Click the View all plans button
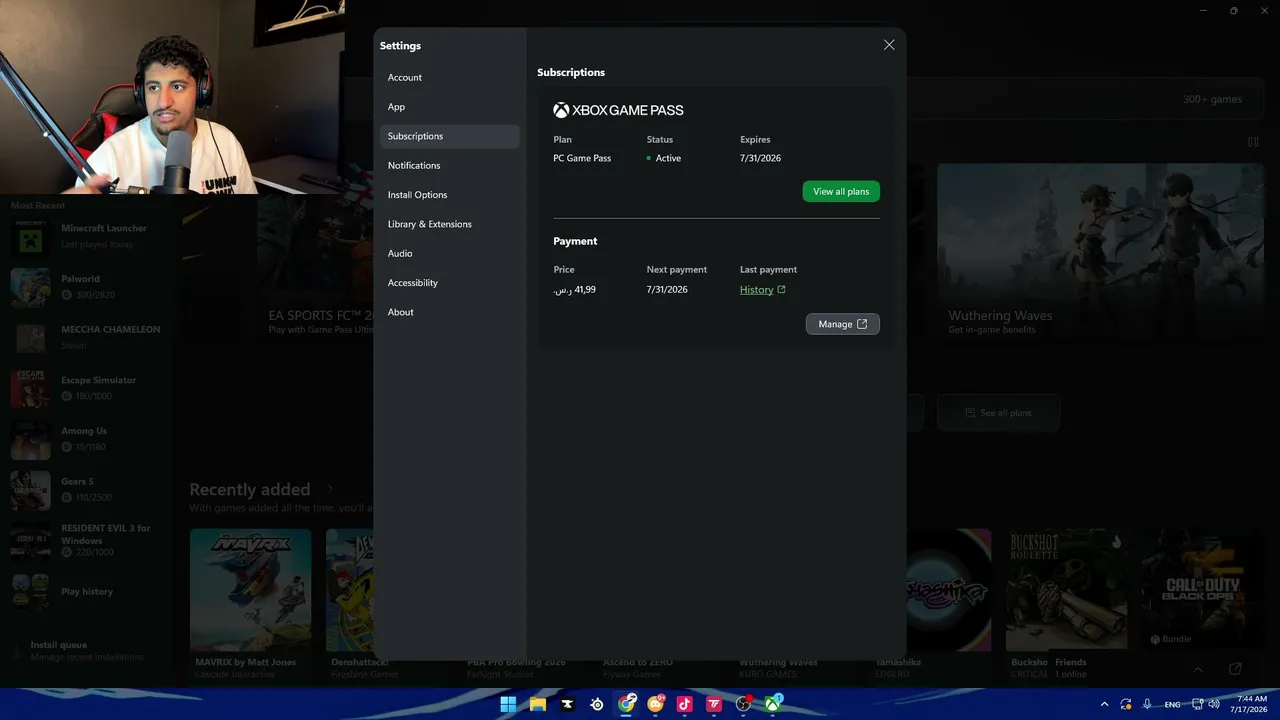 841,191
